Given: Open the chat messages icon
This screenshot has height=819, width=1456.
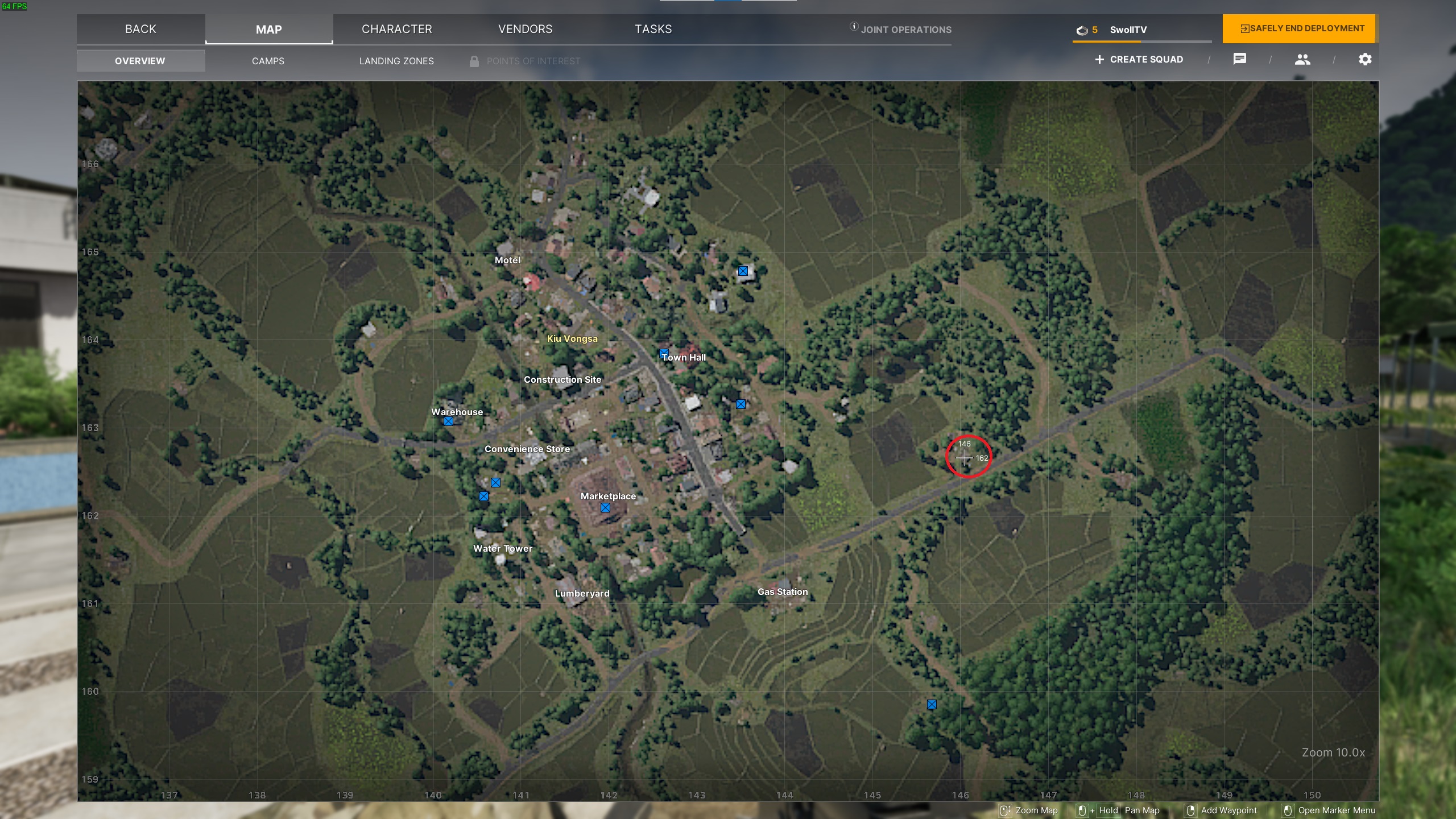Looking at the screenshot, I should [1240, 59].
